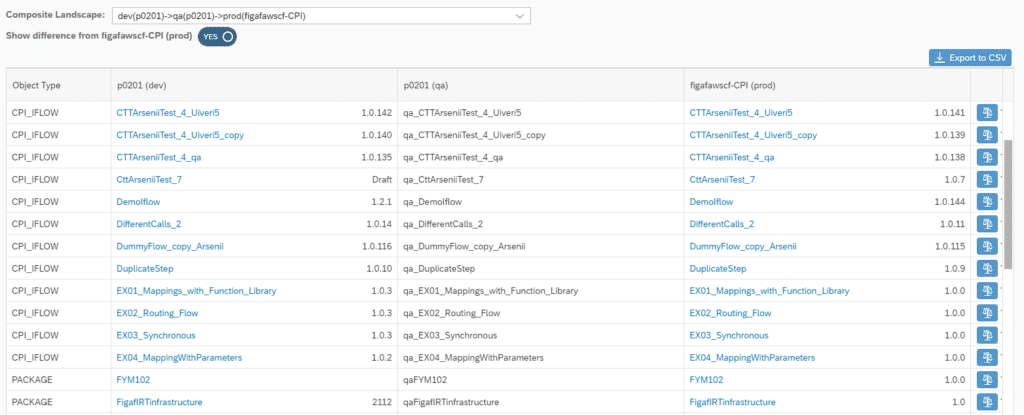Image resolution: width=1024 pixels, height=415 pixels.
Task: Open prod link EX02_Routing_Flow
Action: point(730,313)
